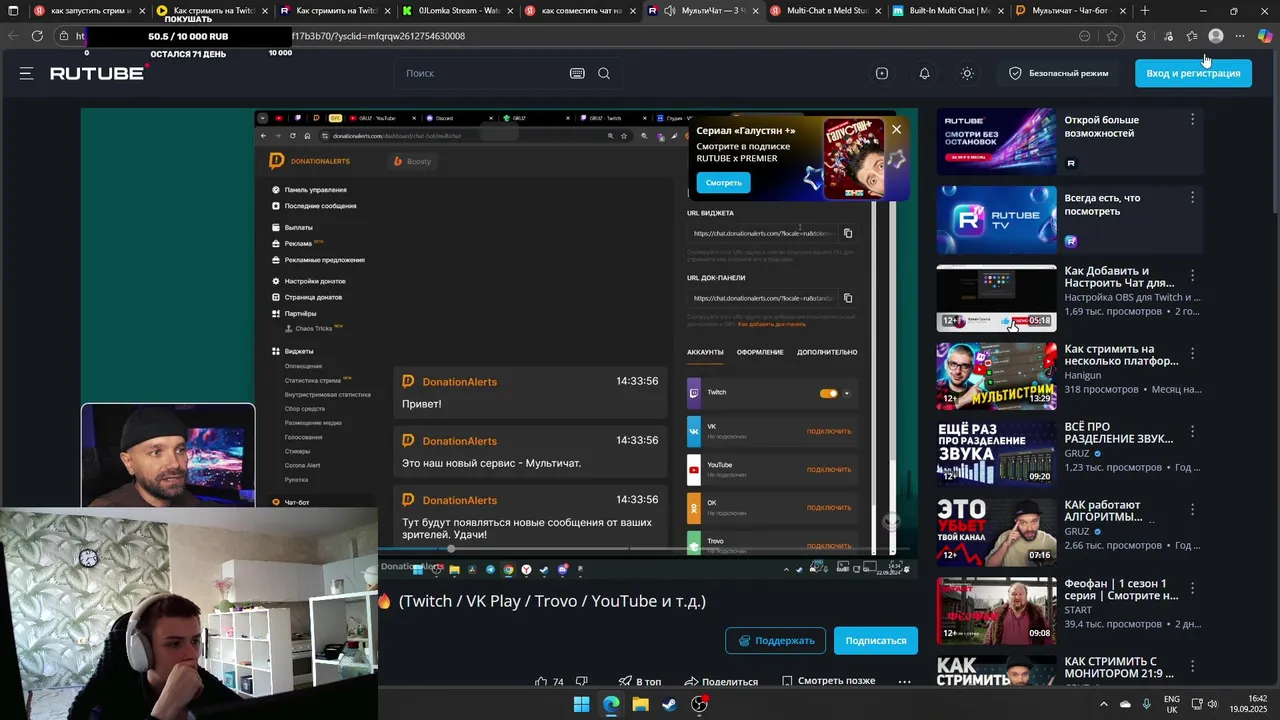Toggle the light/dark theme sun icon

coord(967,73)
